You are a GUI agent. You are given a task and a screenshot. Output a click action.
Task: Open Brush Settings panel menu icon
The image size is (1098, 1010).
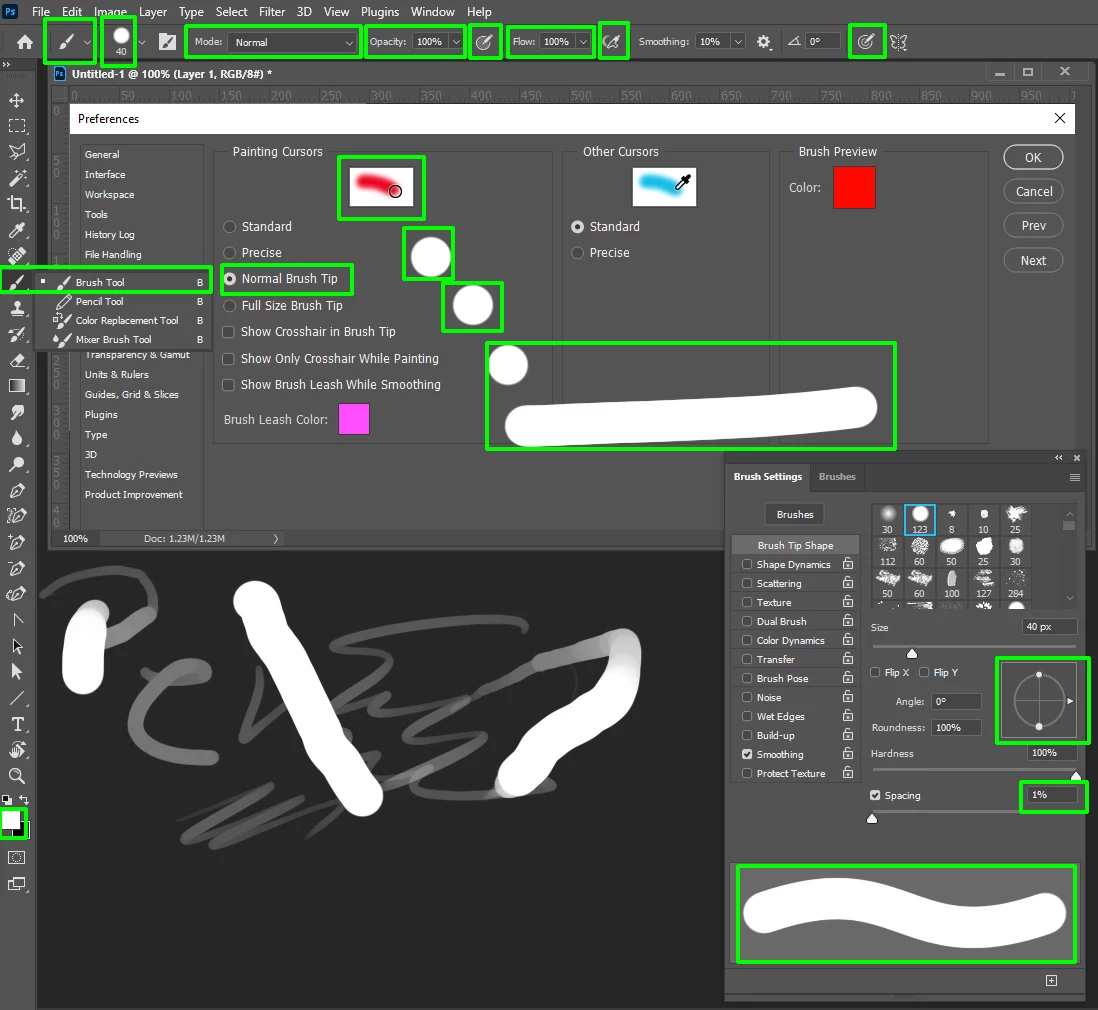click(x=1075, y=477)
